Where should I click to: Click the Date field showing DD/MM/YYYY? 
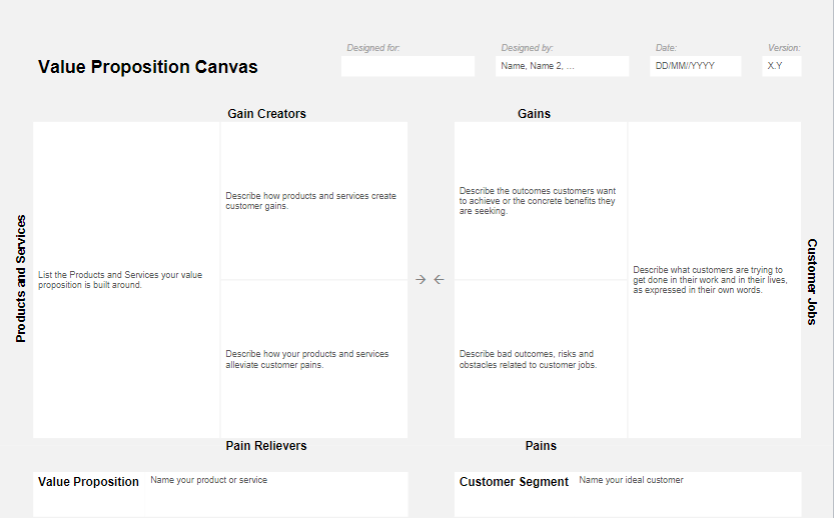(695, 66)
